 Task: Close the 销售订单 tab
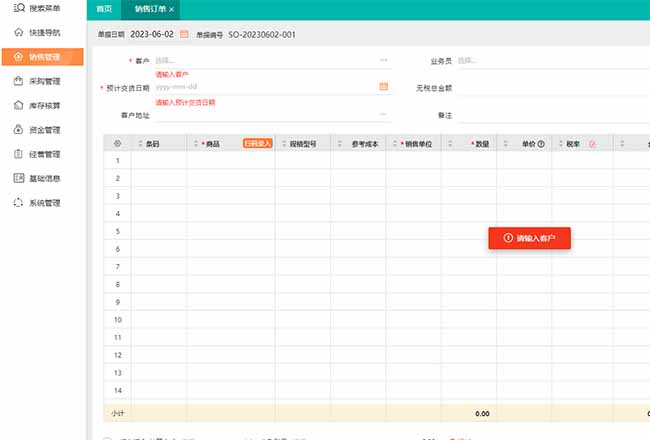pos(172,9)
